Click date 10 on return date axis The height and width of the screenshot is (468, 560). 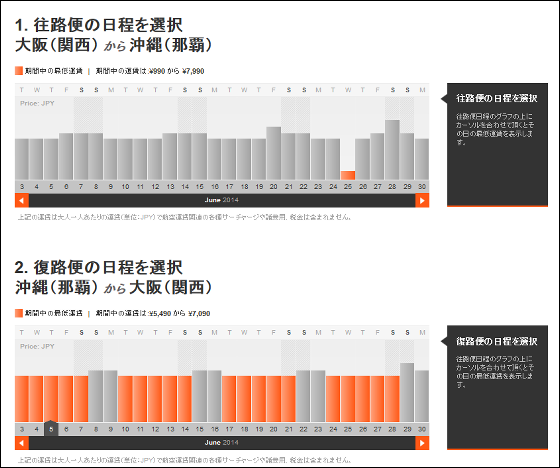125,429
